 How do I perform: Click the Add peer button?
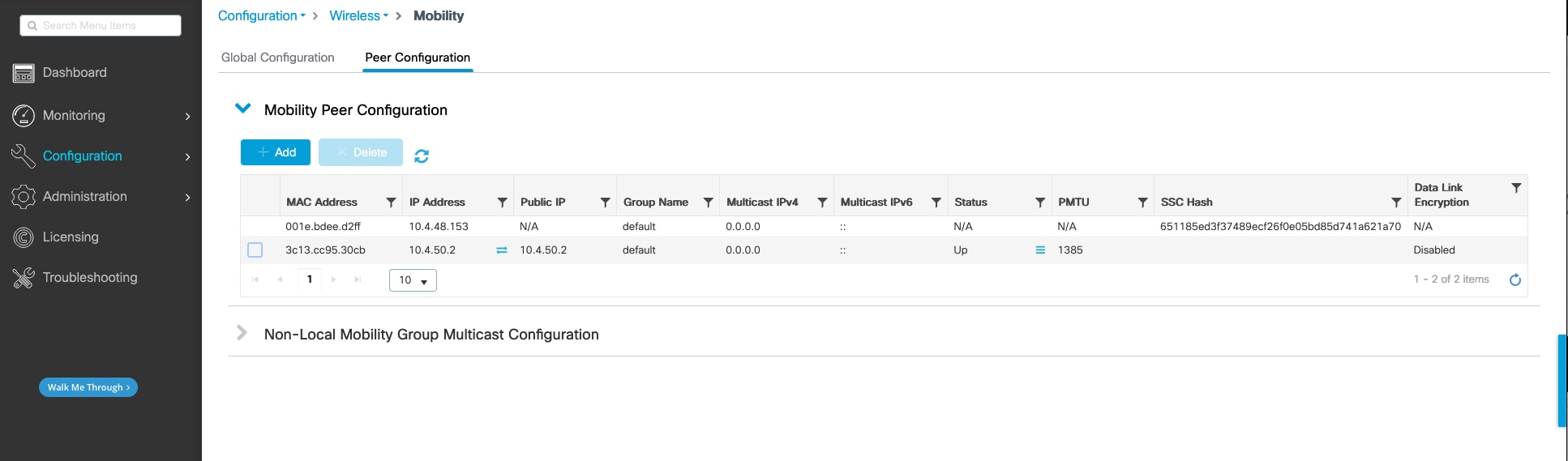coord(276,152)
